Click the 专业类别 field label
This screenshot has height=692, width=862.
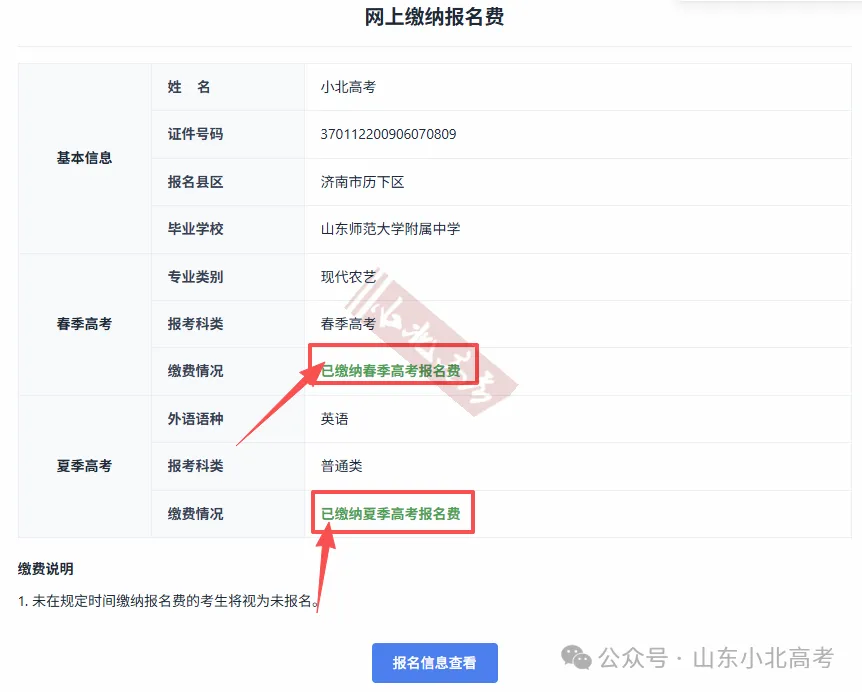tap(196, 276)
